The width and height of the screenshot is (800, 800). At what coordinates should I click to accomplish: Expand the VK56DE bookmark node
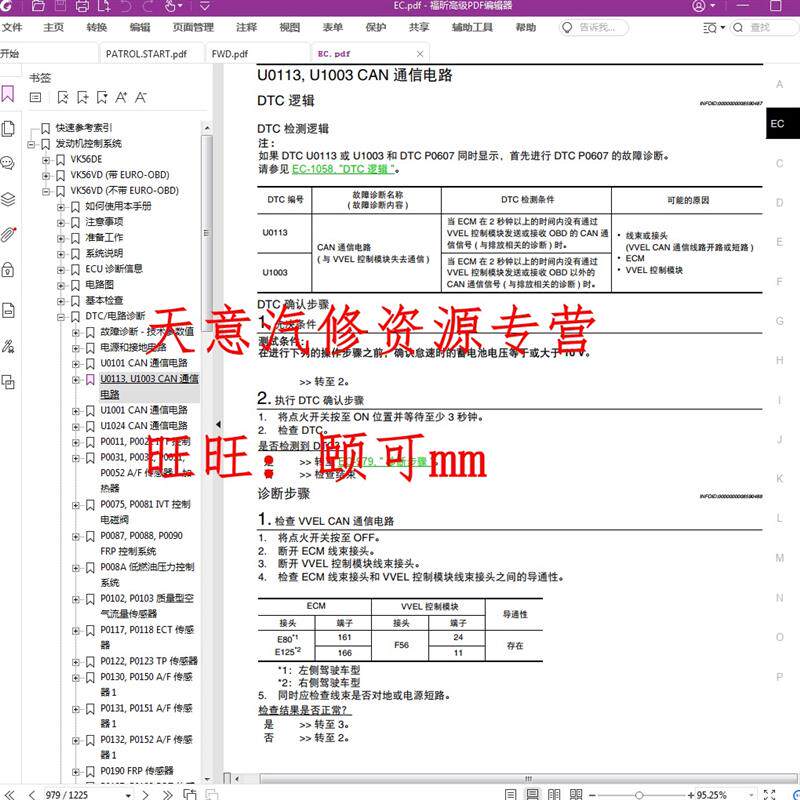[x=46, y=160]
